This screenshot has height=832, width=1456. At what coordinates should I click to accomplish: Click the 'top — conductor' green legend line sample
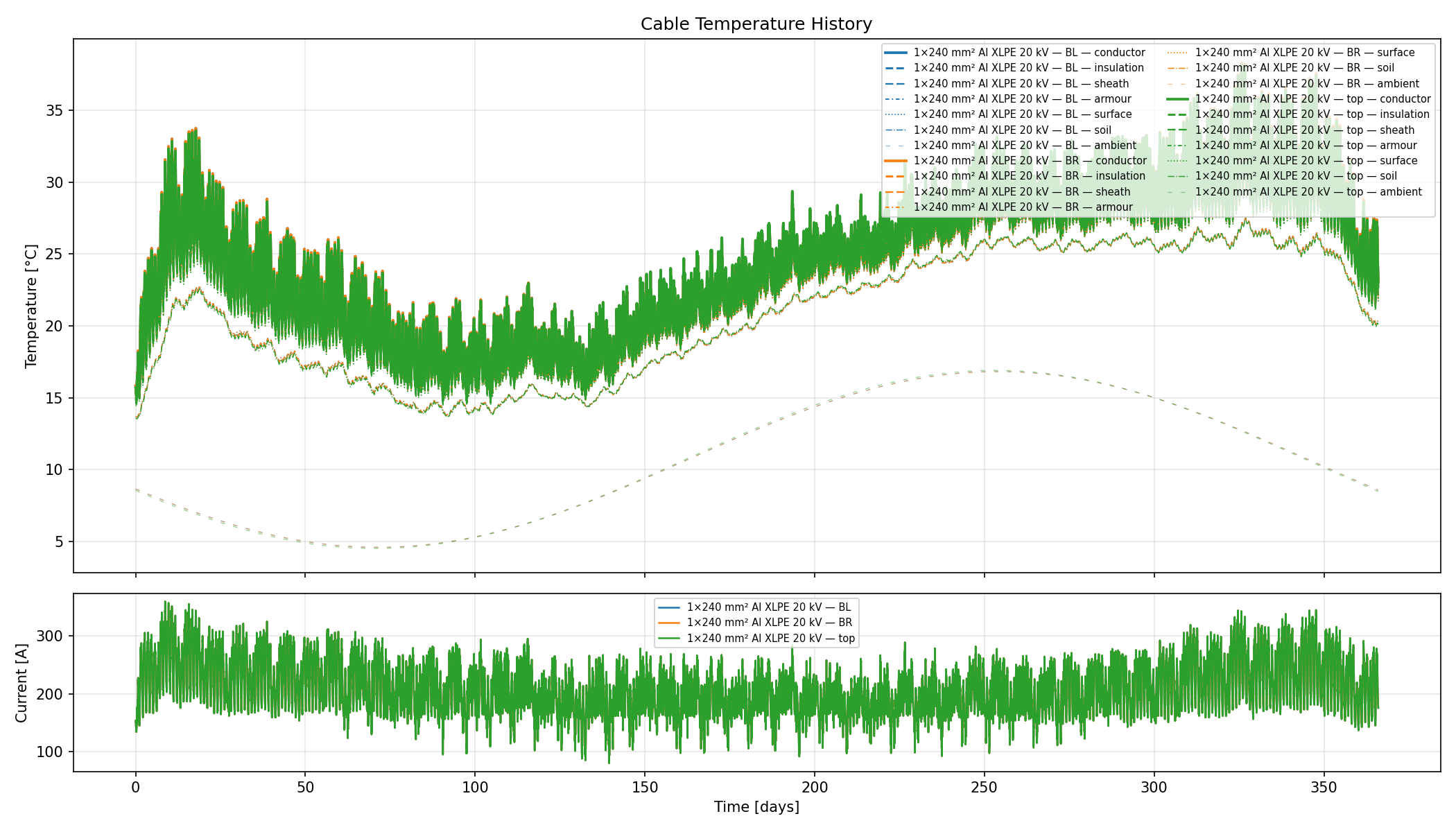tap(1178, 99)
